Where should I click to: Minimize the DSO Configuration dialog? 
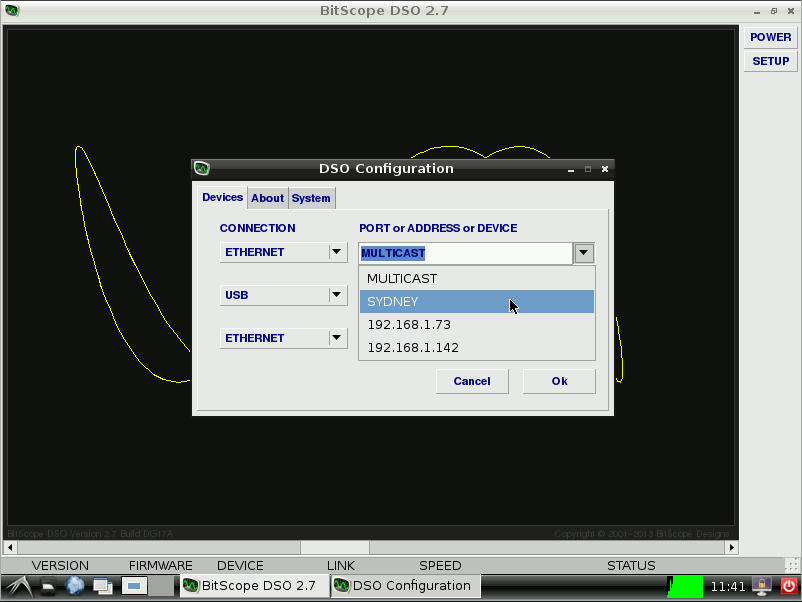tap(571, 169)
